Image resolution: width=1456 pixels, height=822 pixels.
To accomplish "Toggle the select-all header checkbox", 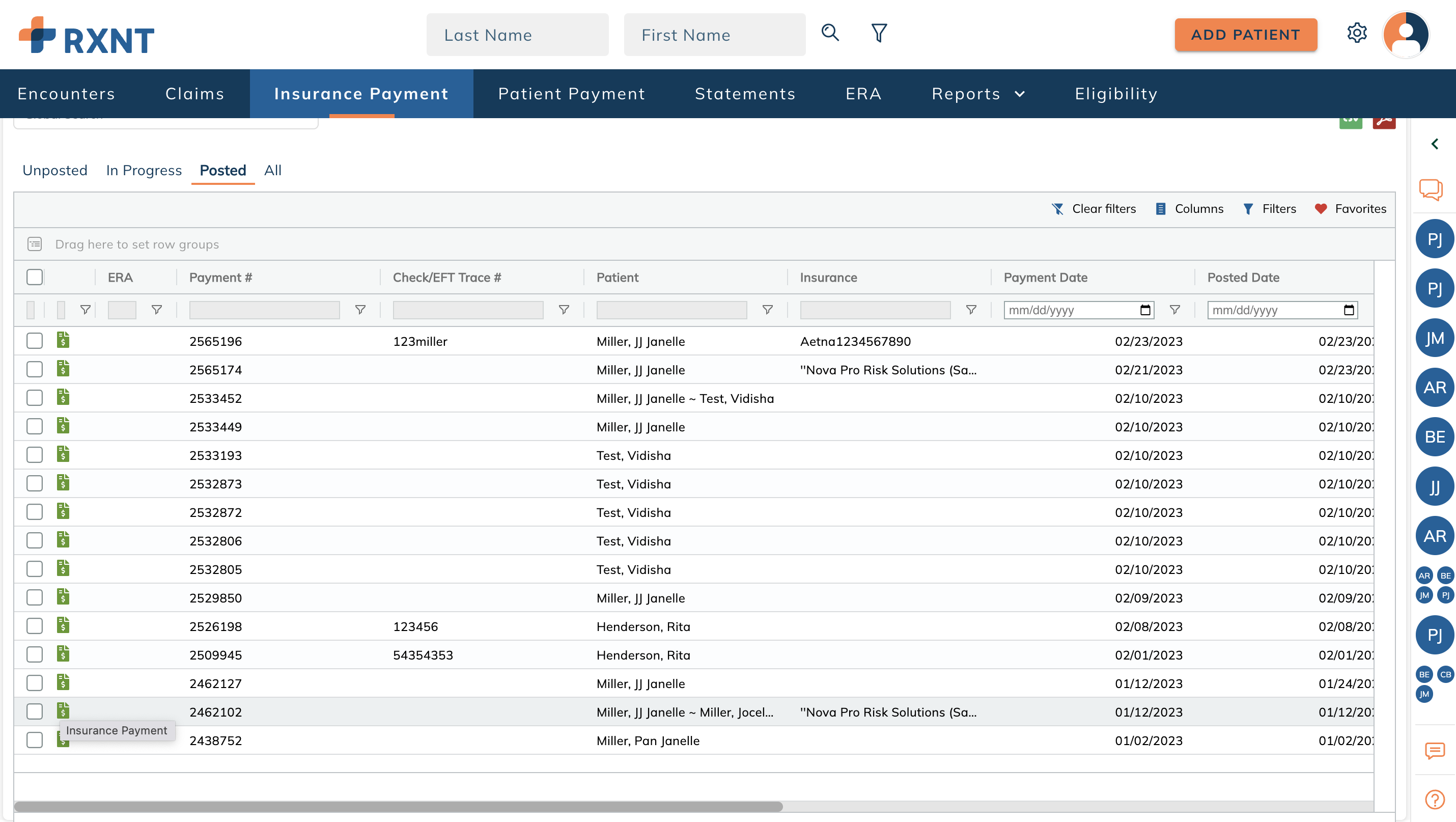I will click(x=35, y=277).
